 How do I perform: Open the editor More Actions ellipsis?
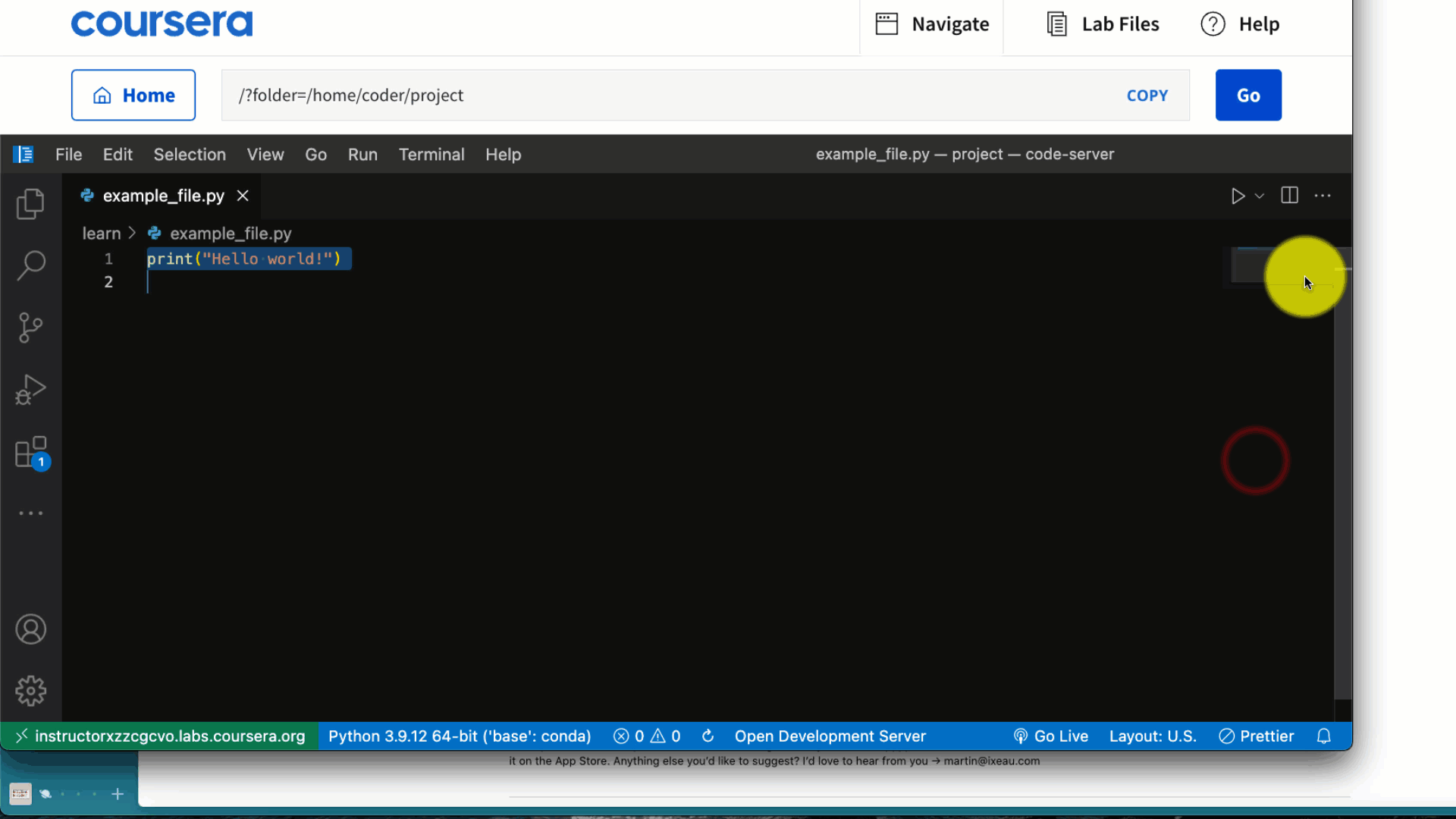coord(1323,196)
